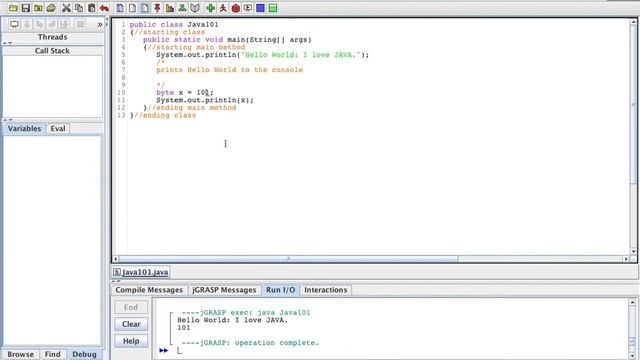Click the editor scroll-up arrow

[634, 22]
